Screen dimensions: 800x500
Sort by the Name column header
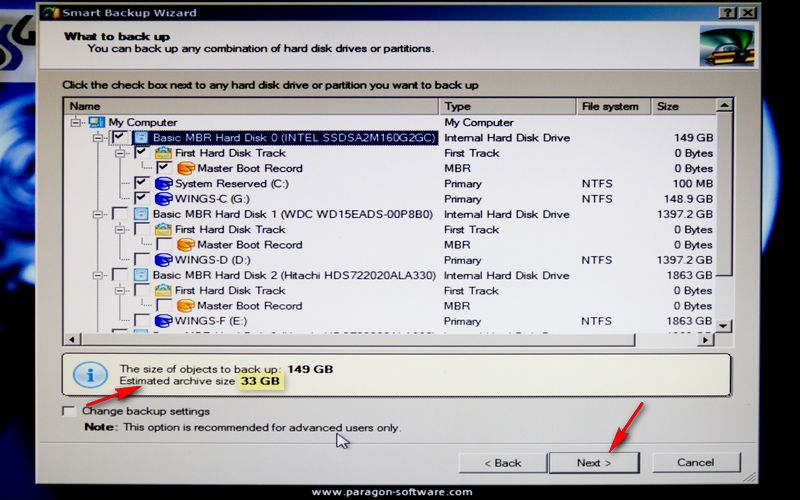251,106
